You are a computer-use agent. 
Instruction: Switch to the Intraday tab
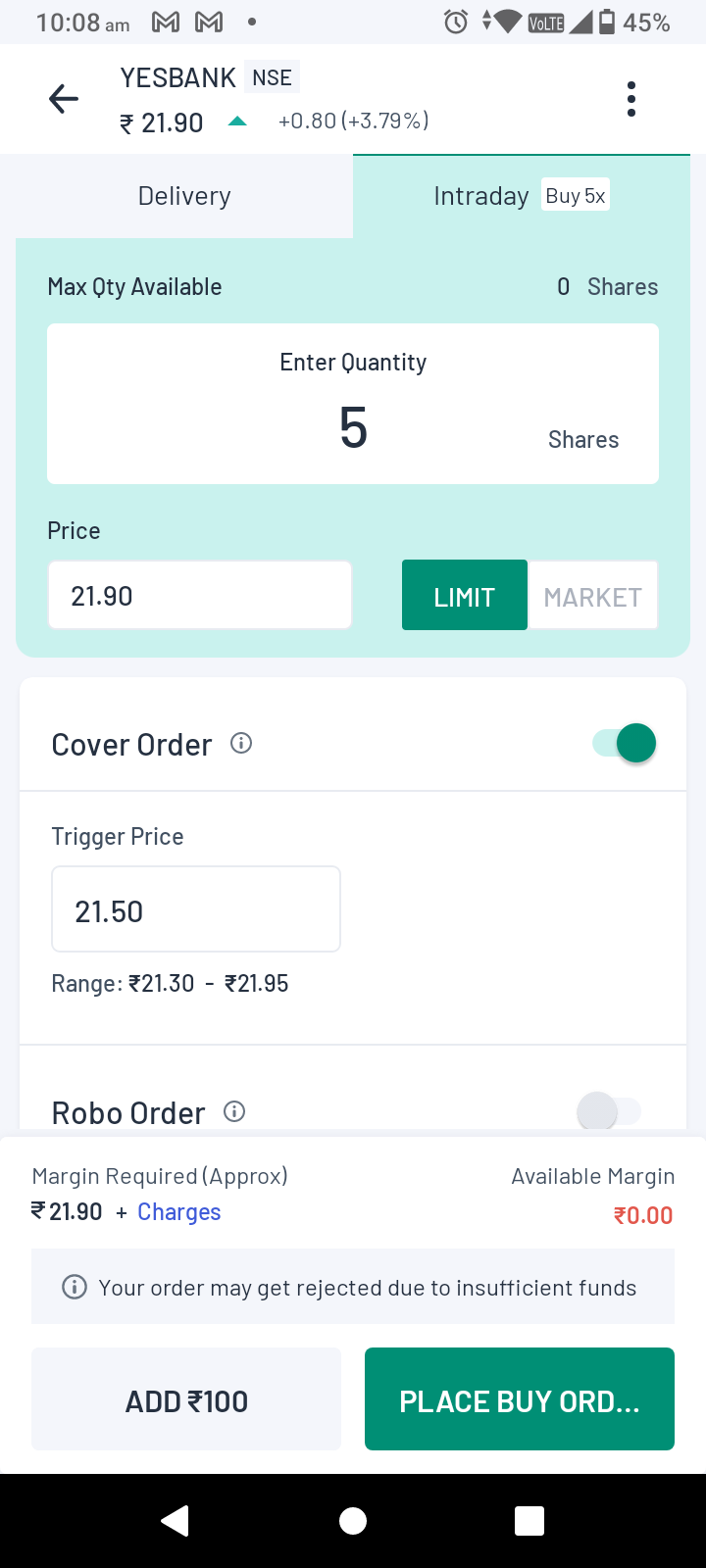click(520, 196)
